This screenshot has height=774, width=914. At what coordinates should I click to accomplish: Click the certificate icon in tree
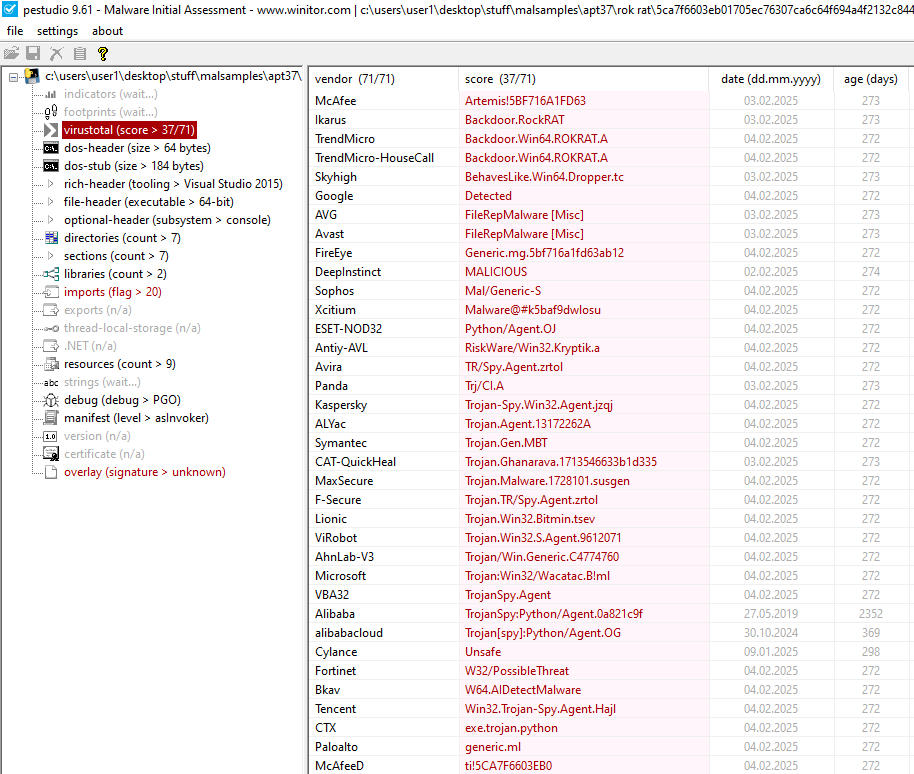click(x=51, y=454)
